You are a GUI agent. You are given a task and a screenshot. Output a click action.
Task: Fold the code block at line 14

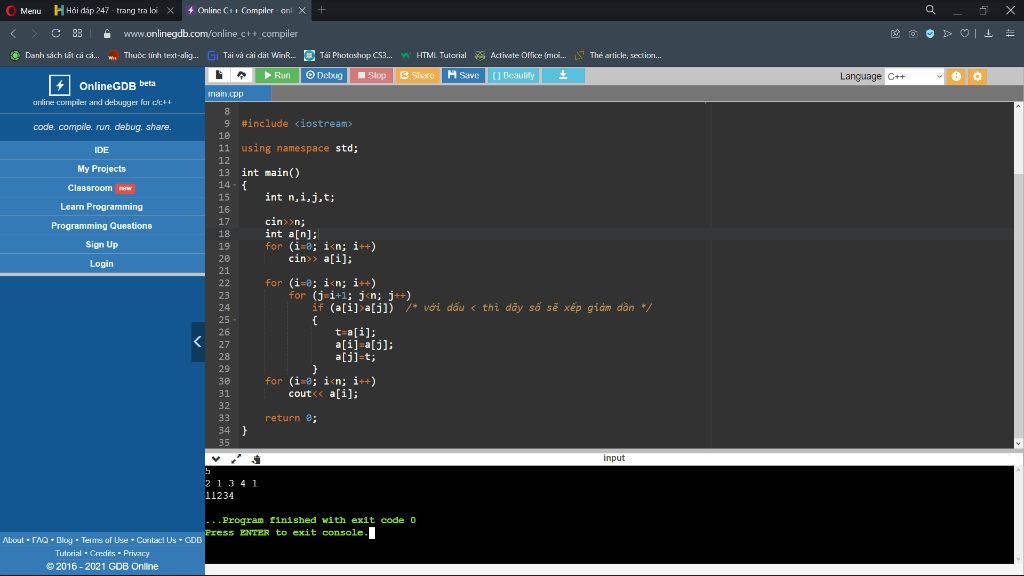pyautogui.click(x=234, y=185)
